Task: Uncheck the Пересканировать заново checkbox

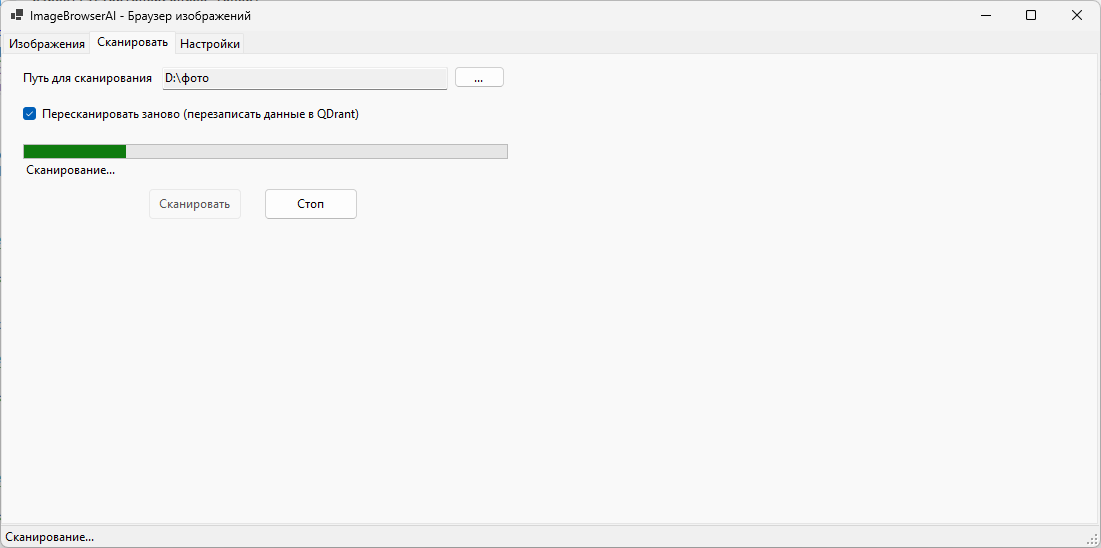Action: [30, 114]
